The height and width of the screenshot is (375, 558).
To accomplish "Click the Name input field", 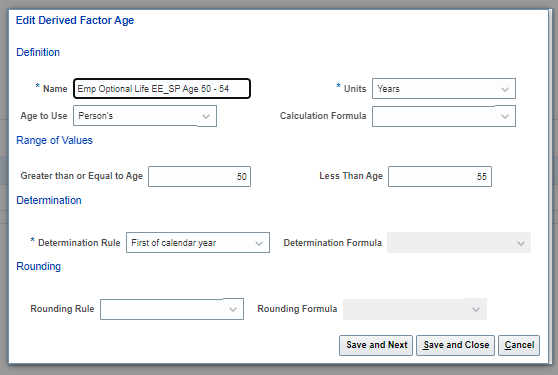I will pyautogui.click(x=162, y=89).
